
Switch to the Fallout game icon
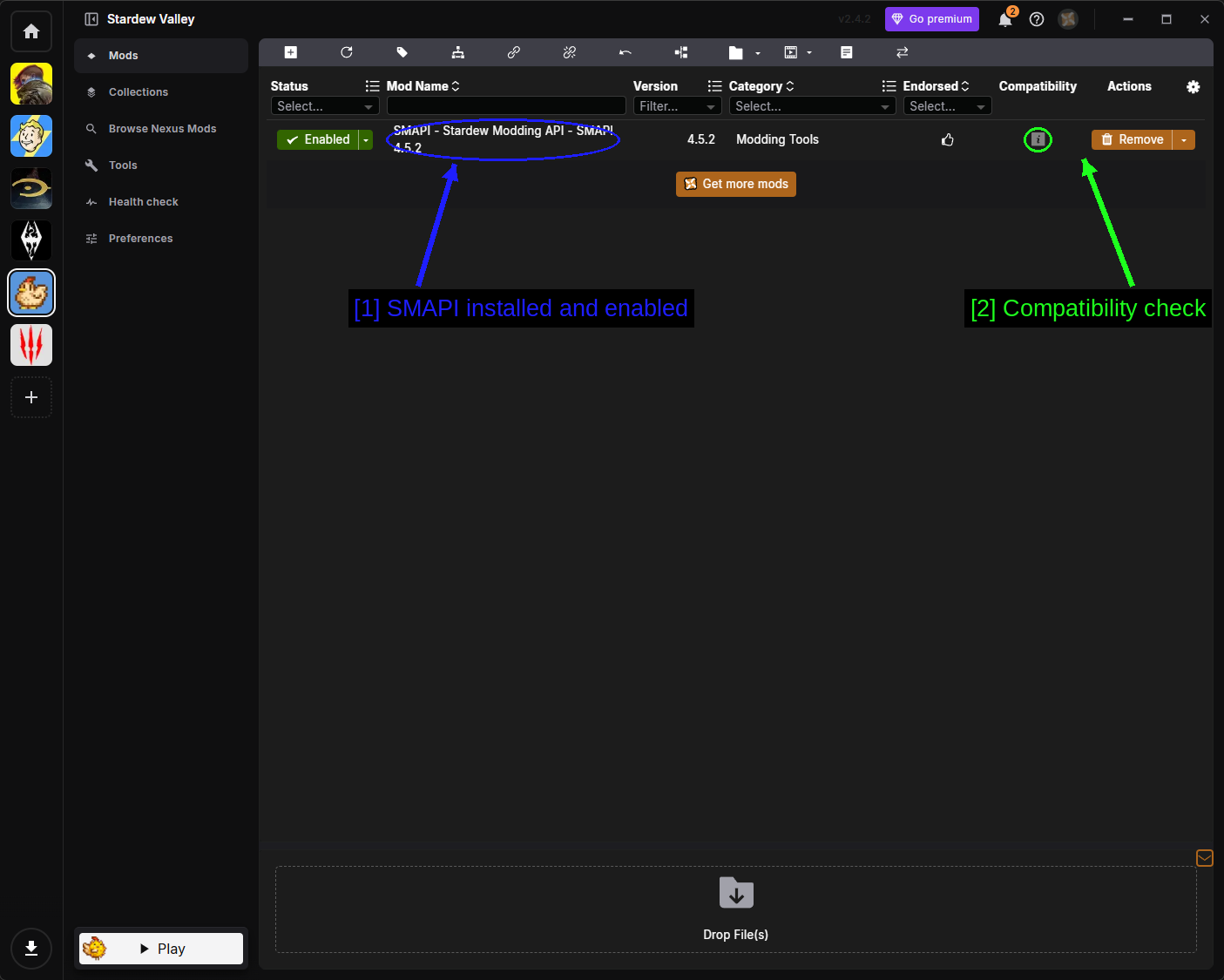click(x=31, y=136)
